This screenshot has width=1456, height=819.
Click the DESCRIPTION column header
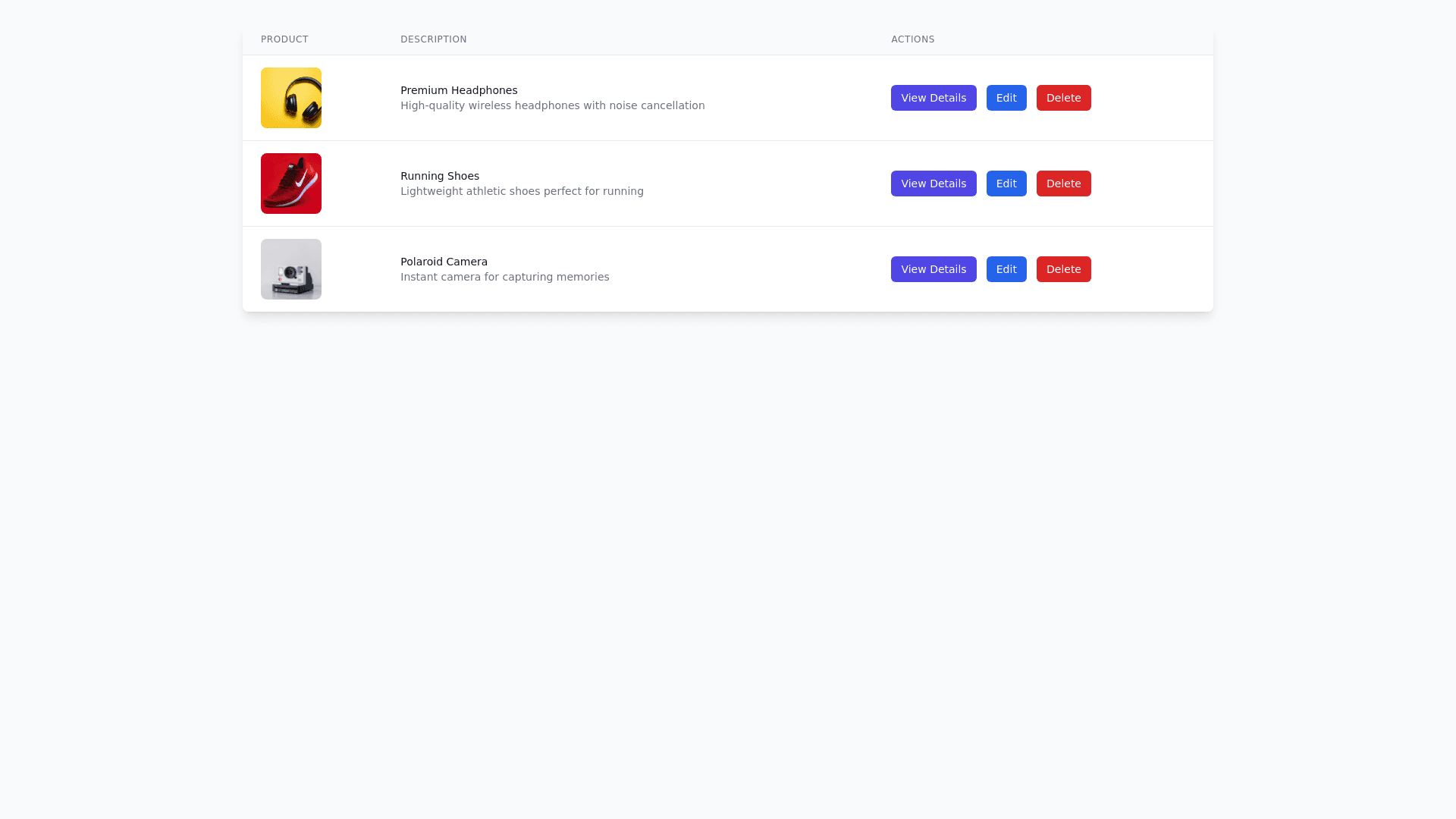point(434,39)
